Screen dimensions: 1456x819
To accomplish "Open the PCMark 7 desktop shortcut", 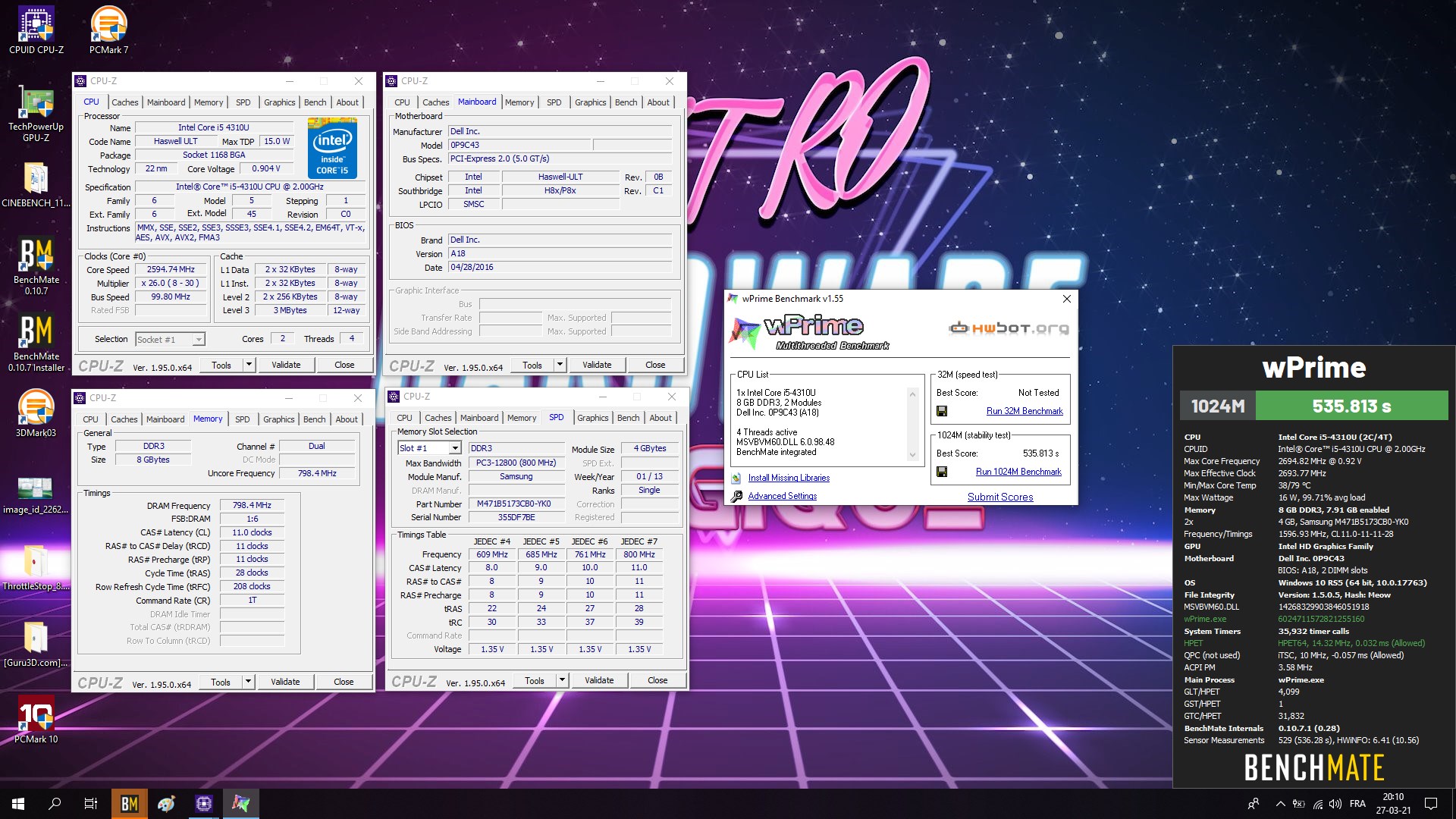I will [x=108, y=30].
